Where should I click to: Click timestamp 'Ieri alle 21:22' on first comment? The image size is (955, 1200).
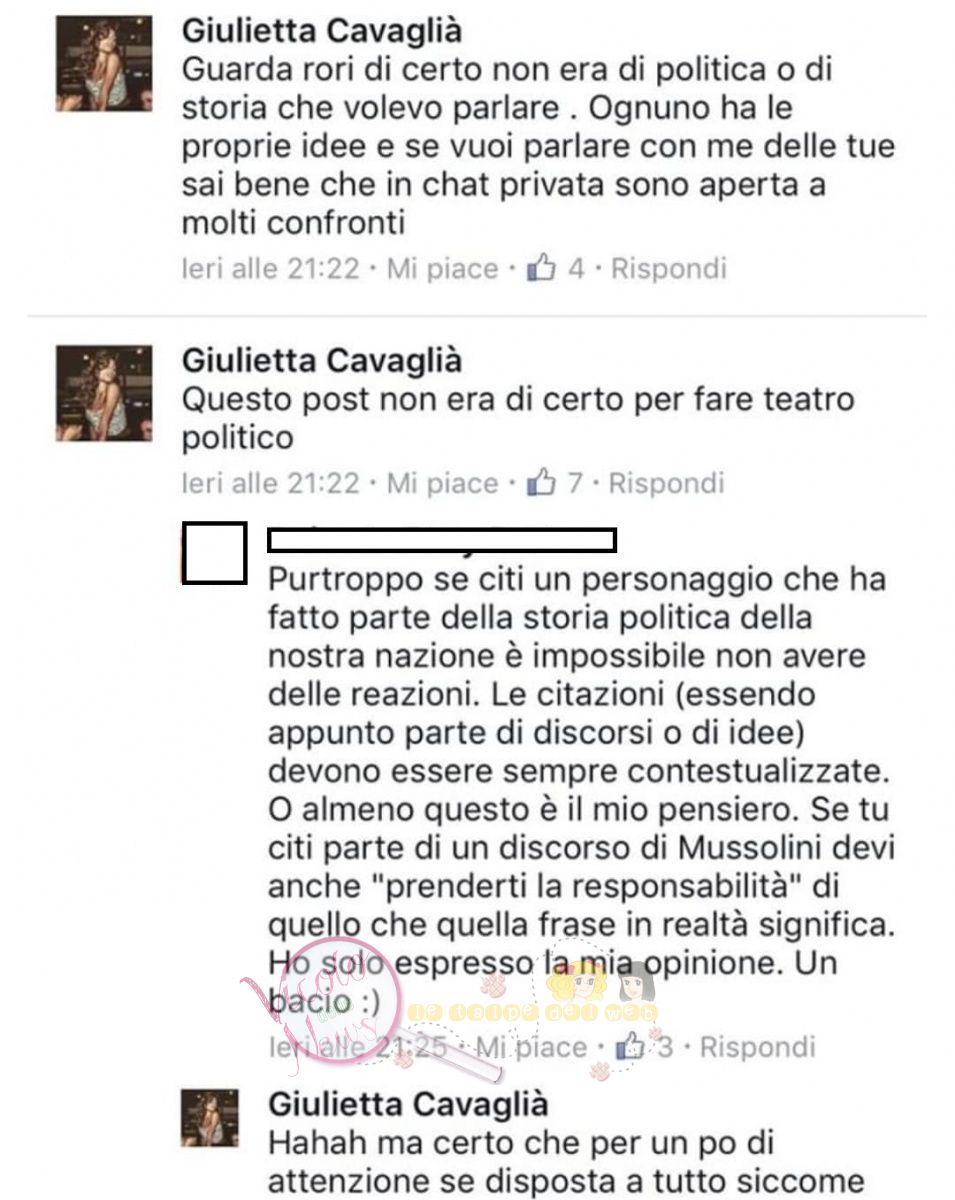coord(270,268)
